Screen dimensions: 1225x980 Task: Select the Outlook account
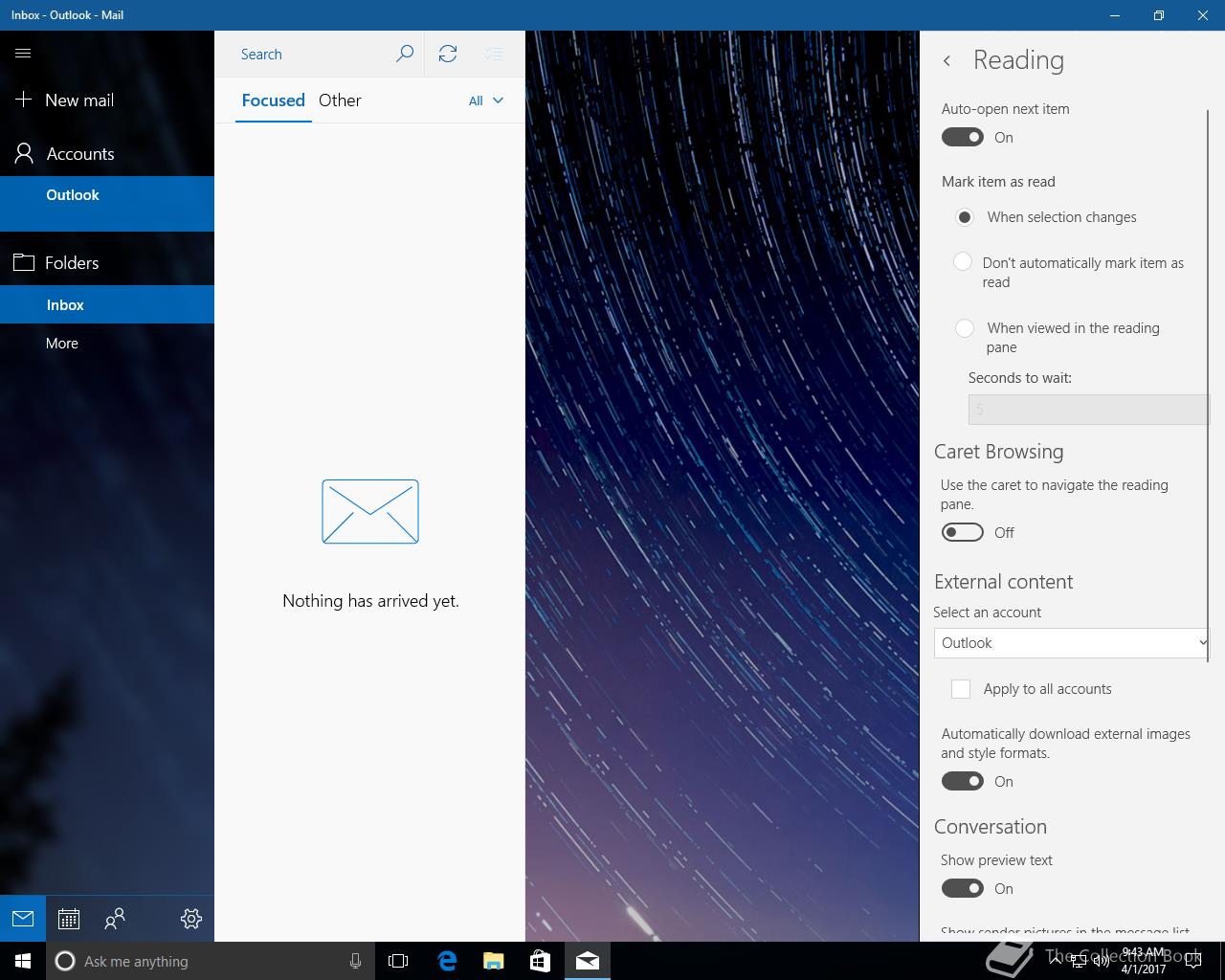107,203
